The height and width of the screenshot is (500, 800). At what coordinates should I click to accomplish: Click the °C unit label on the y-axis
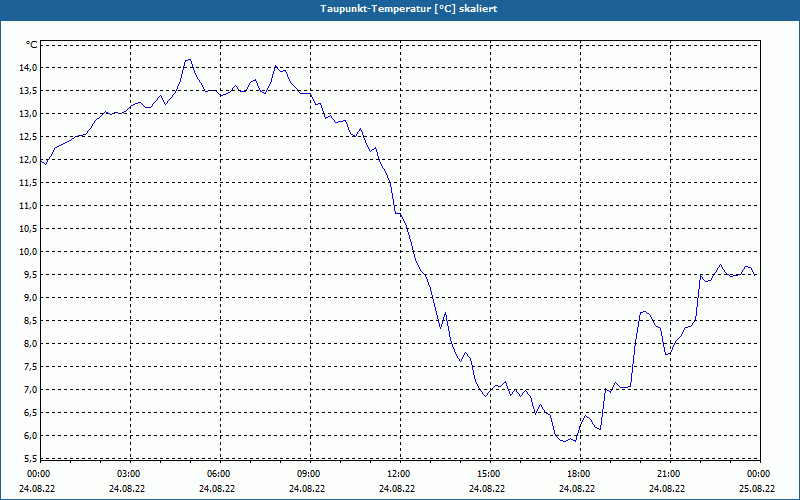point(31,45)
